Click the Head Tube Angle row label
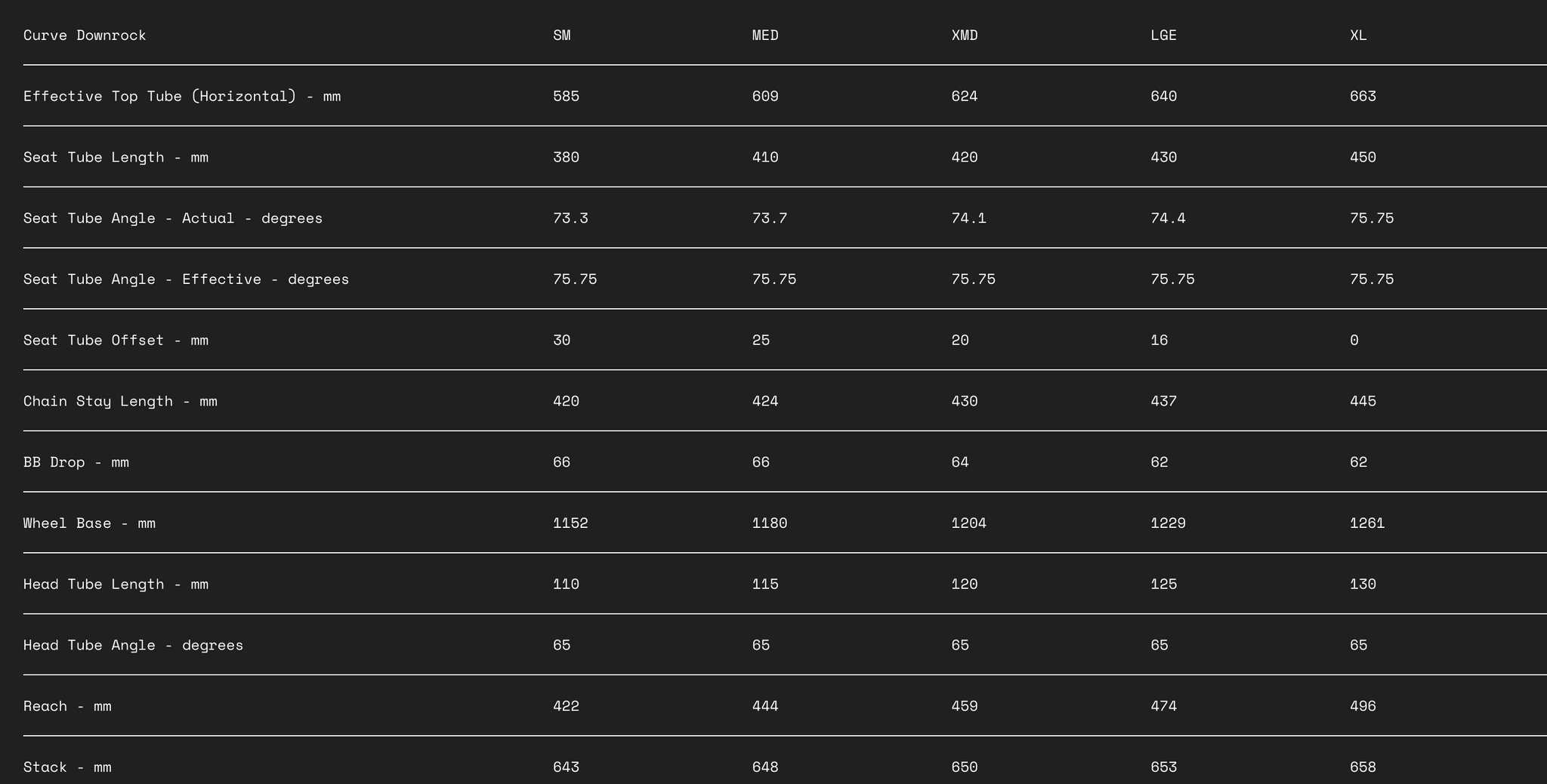Viewport: 1547px width, 784px height. tap(133, 645)
